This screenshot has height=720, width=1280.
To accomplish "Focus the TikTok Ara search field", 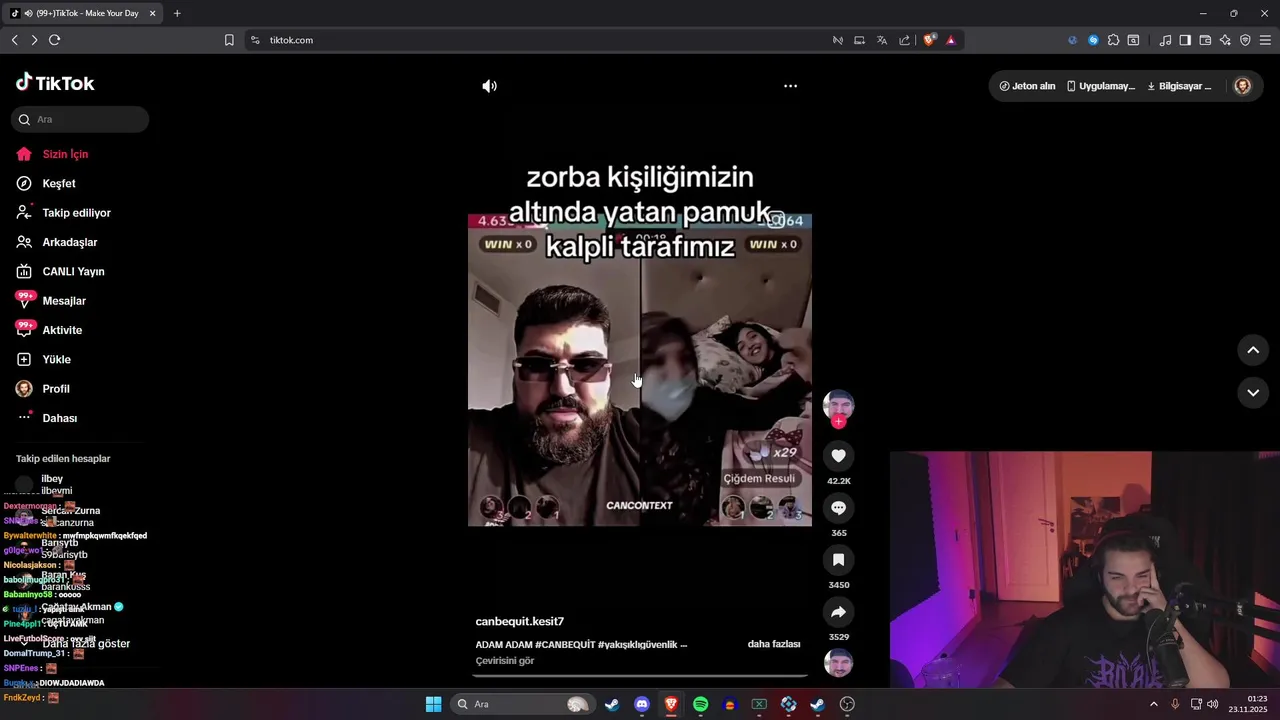I will [x=80, y=119].
